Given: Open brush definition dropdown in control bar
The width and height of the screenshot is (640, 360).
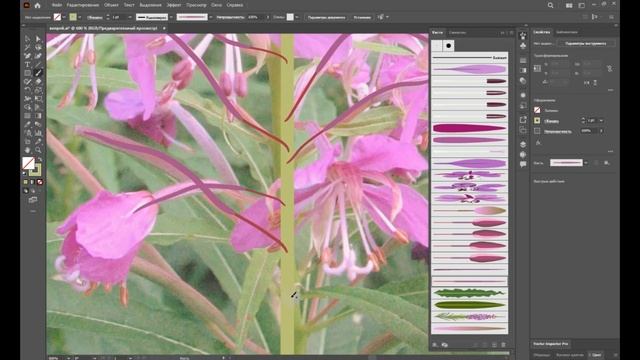Looking at the screenshot, I should coord(211,17).
